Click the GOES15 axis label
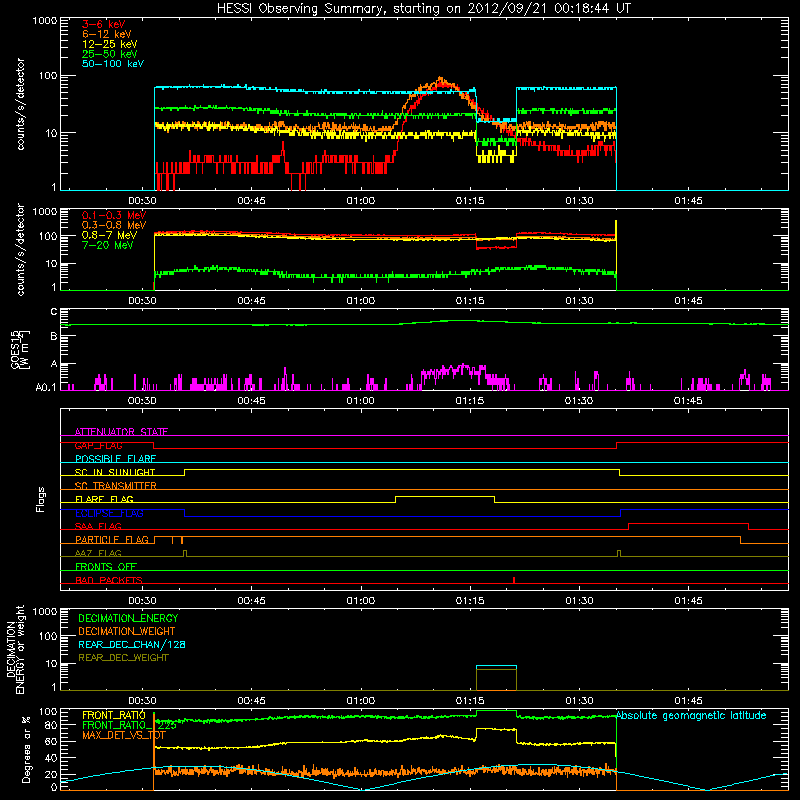 [15, 349]
